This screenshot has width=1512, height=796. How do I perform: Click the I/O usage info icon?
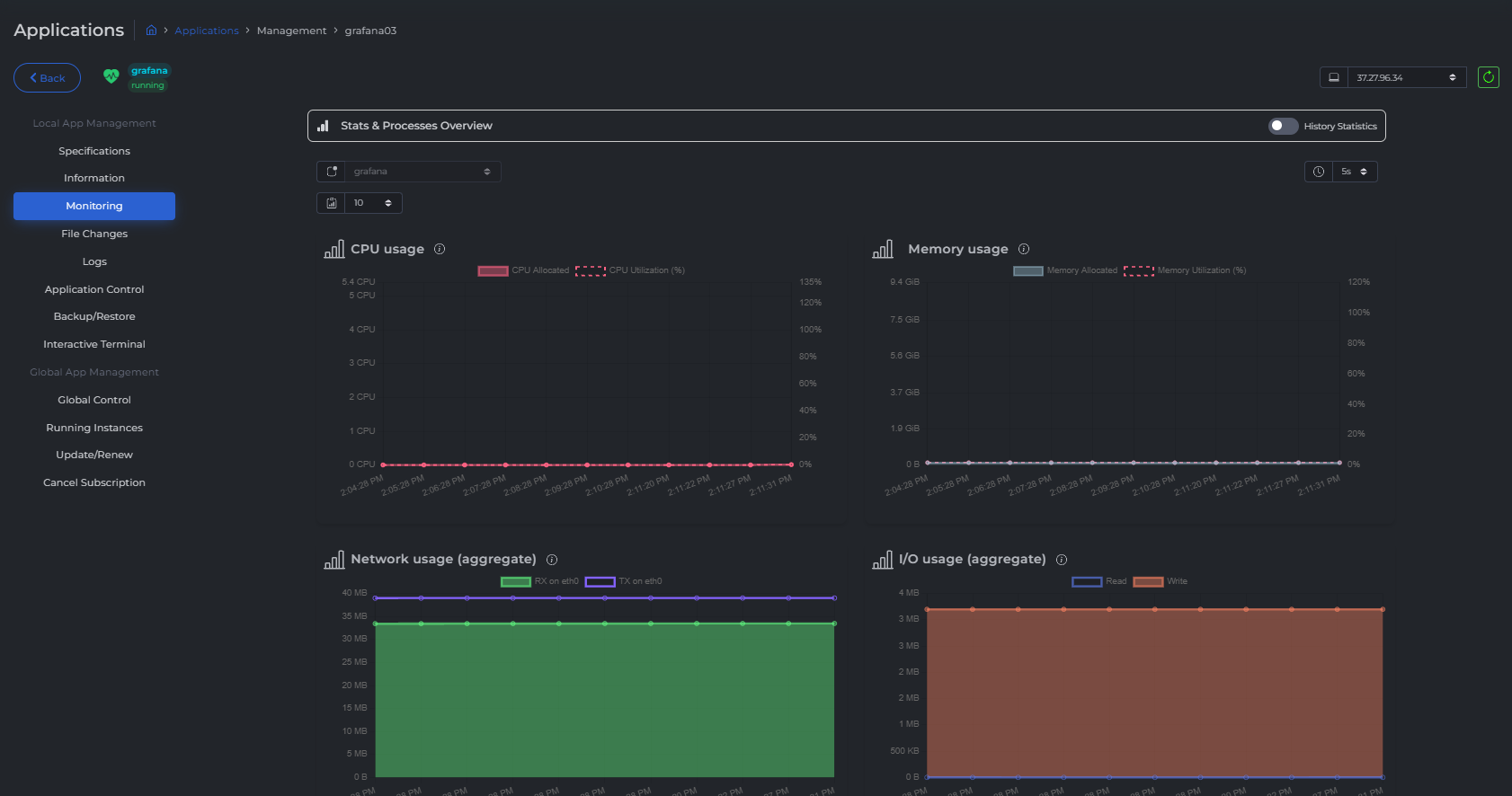(x=1061, y=560)
